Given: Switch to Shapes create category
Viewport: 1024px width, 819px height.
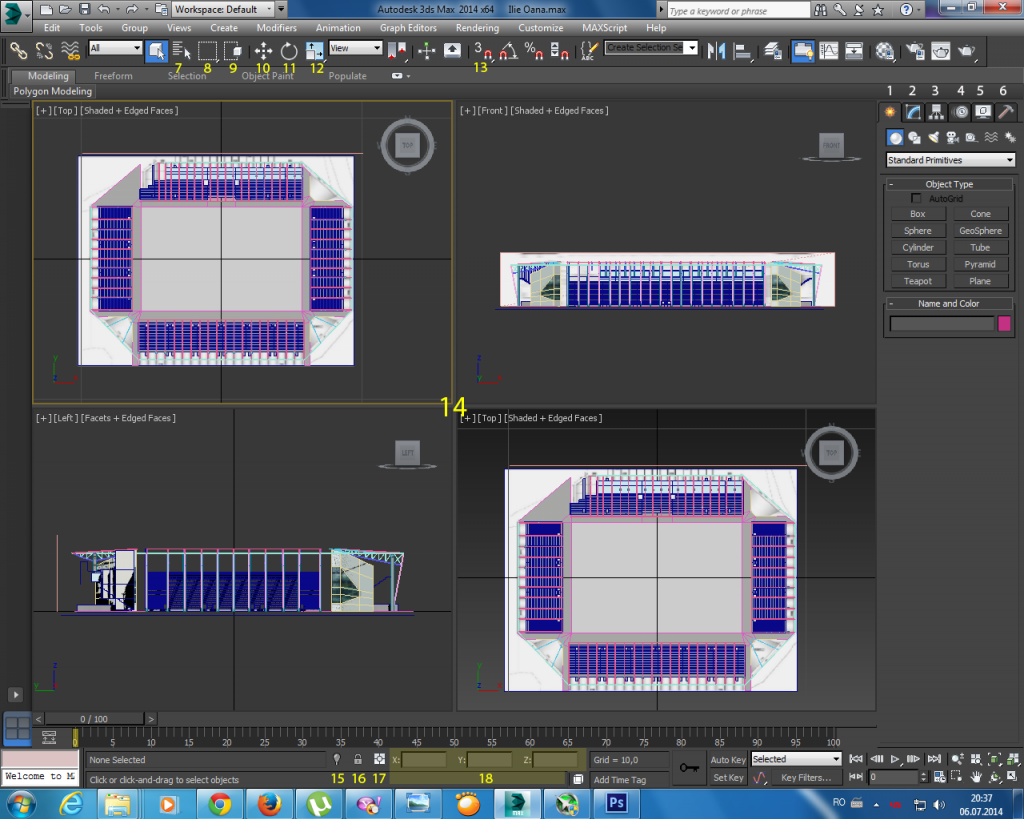Looking at the screenshot, I should [914, 137].
